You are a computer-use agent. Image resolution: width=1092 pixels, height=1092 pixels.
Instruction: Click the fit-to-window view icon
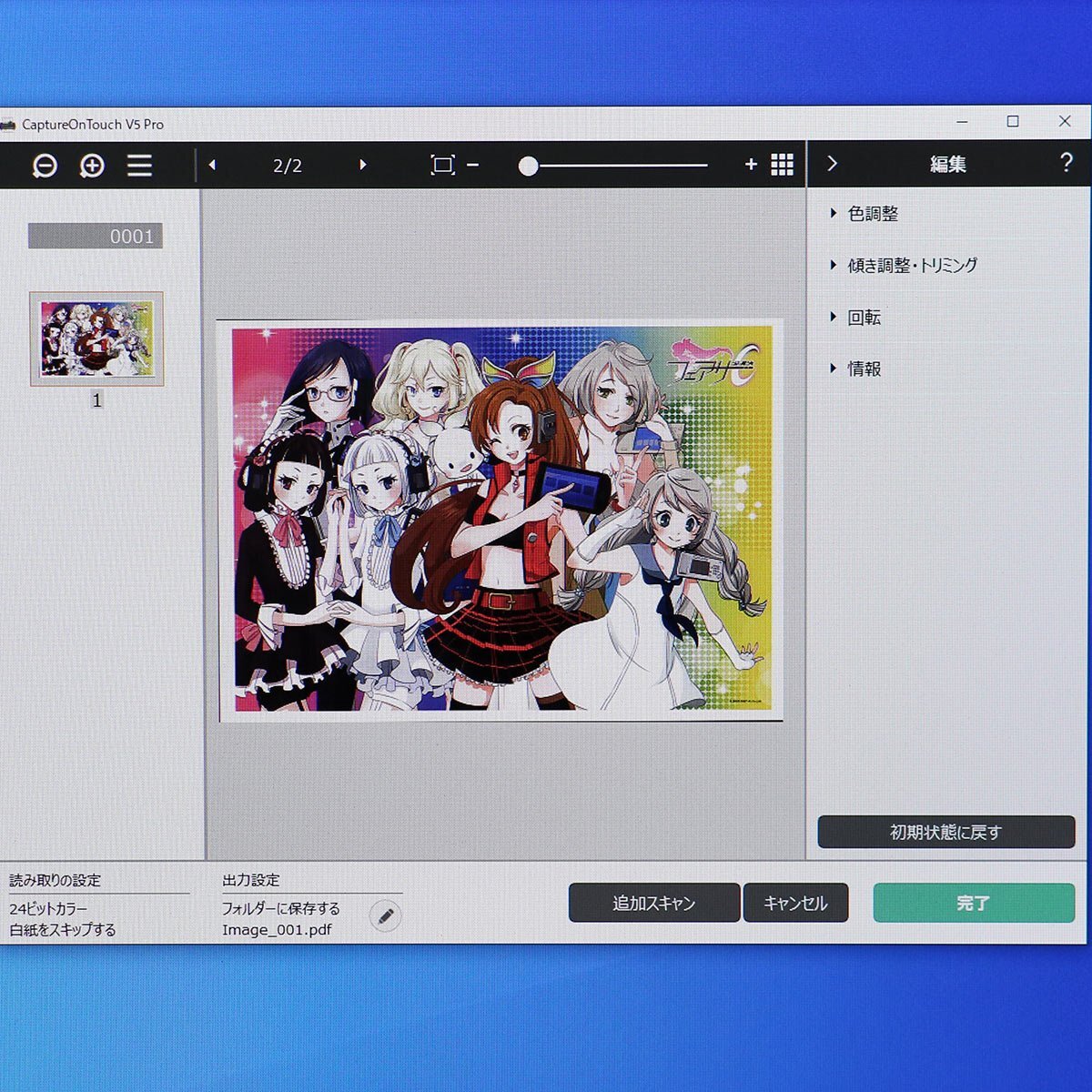point(442,165)
